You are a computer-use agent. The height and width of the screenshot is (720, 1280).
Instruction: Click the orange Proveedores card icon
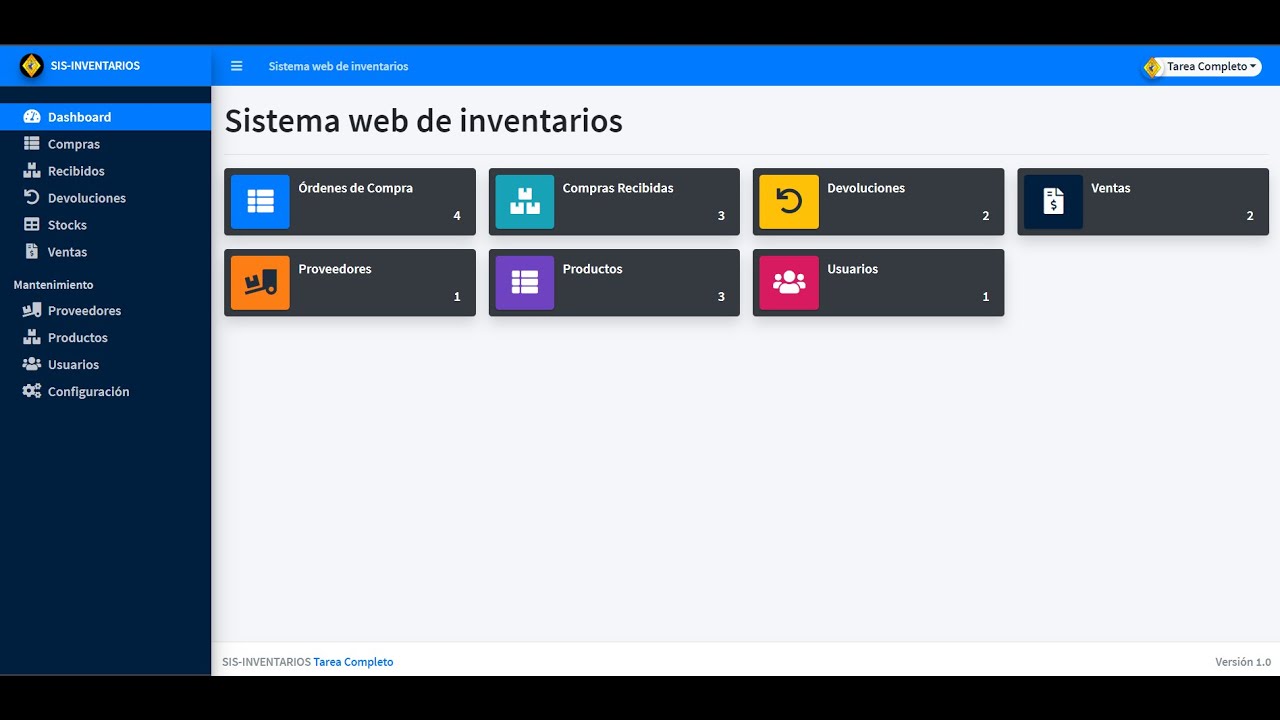tap(260, 283)
